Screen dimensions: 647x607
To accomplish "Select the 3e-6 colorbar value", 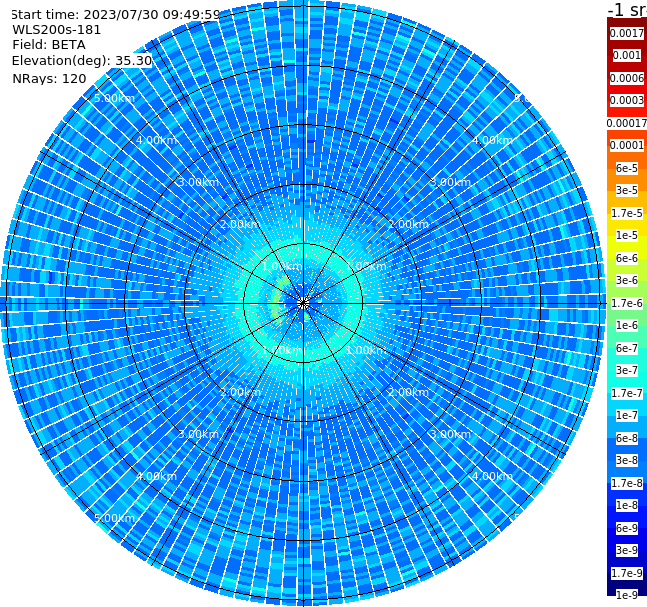I will pos(627,280).
